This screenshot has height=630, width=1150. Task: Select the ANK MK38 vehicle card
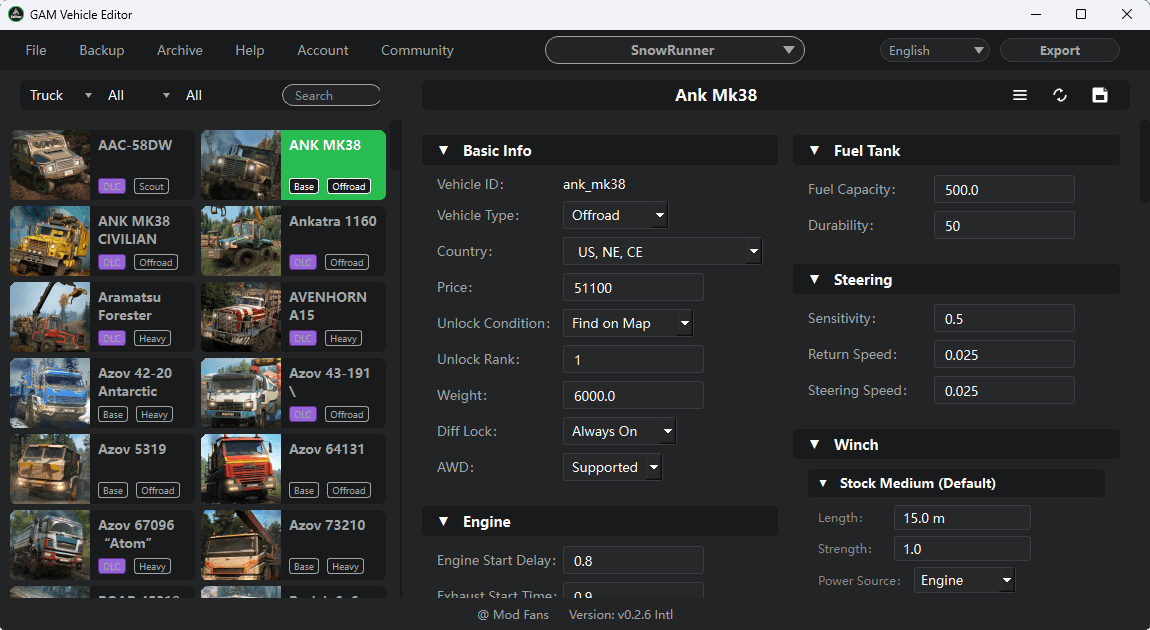coord(293,165)
